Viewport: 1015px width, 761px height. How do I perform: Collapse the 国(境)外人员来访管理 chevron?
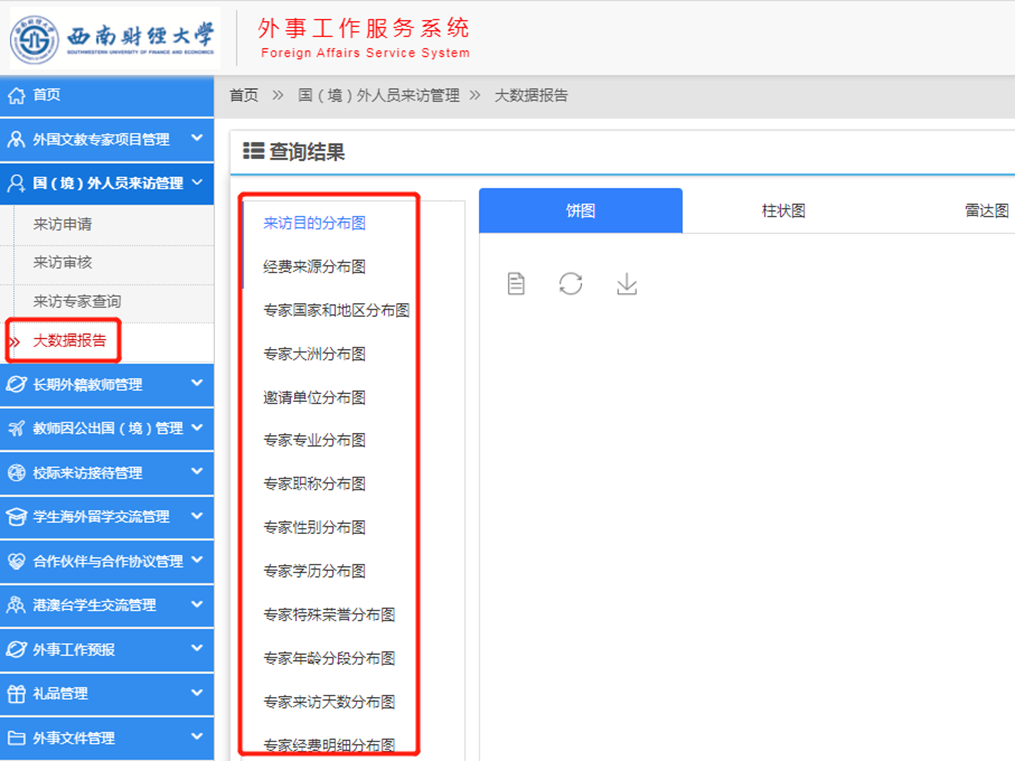click(197, 182)
